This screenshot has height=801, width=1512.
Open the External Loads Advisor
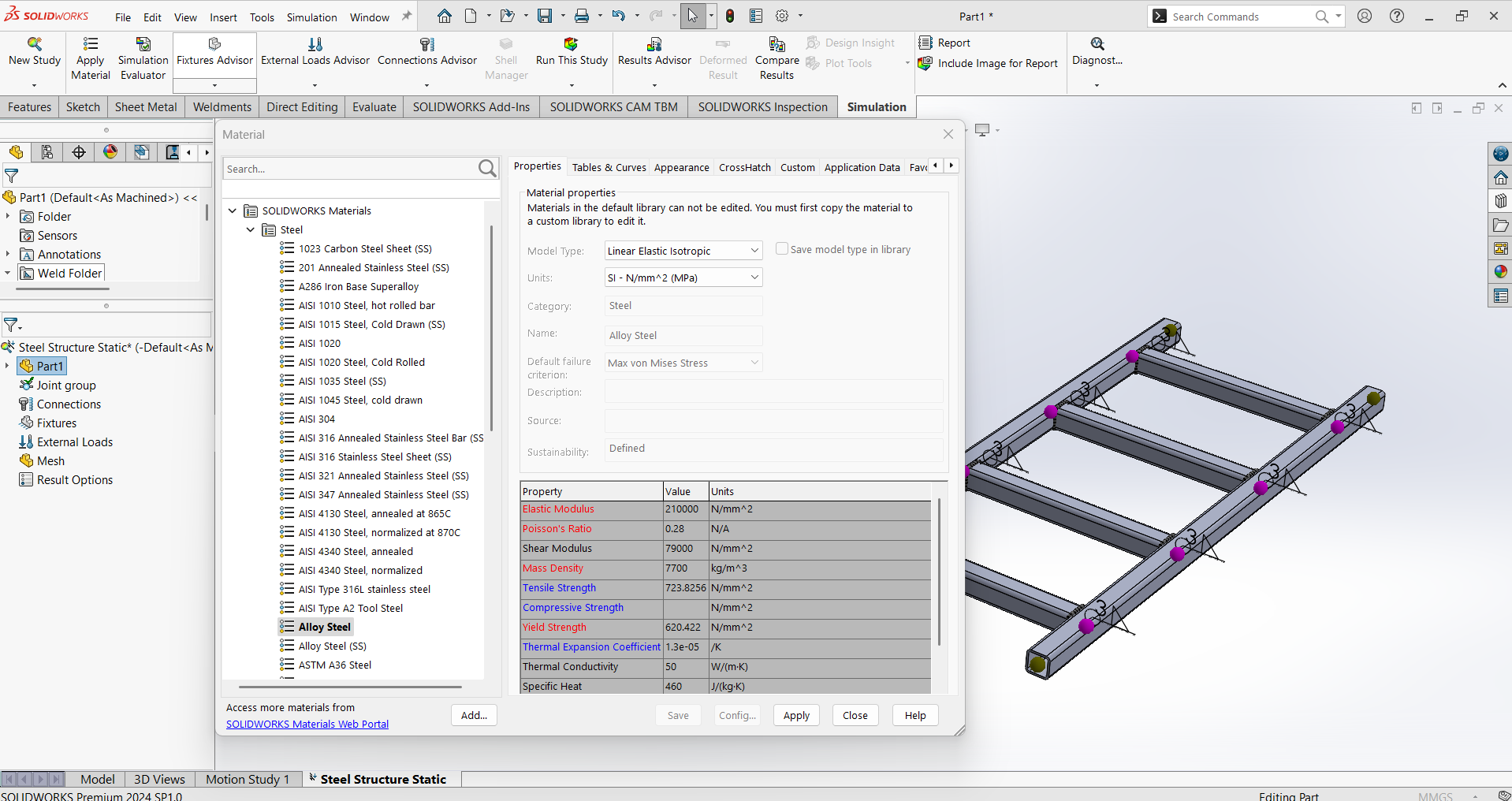(315, 52)
